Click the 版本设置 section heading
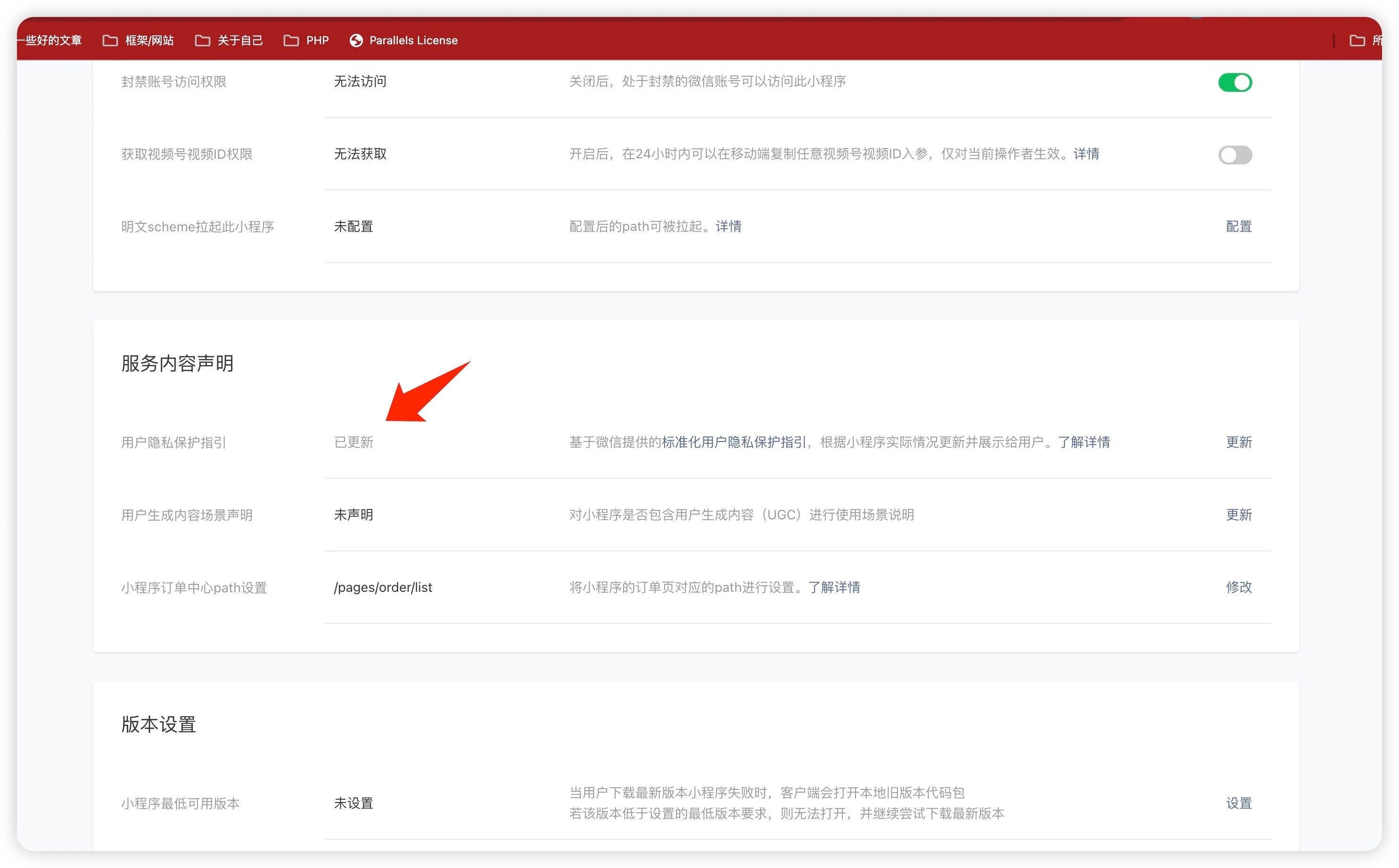1399x868 pixels. (x=158, y=724)
